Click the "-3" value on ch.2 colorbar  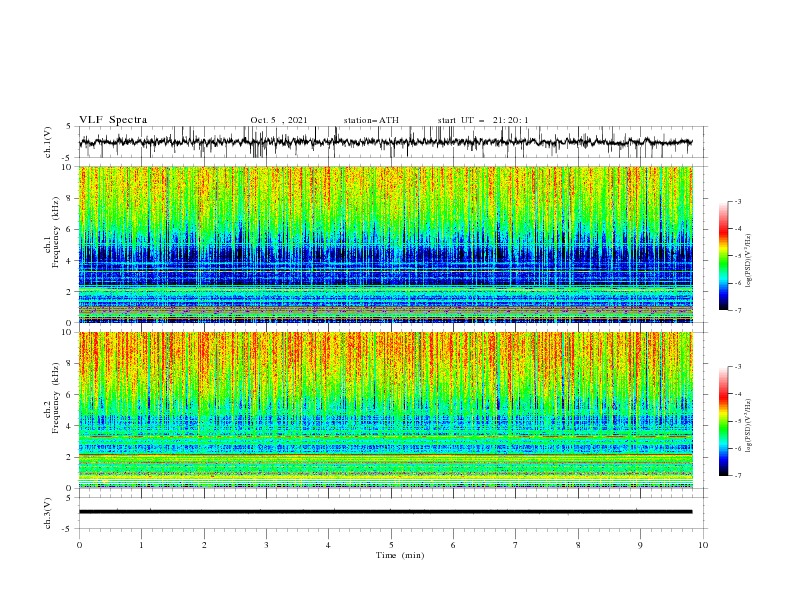(x=738, y=367)
